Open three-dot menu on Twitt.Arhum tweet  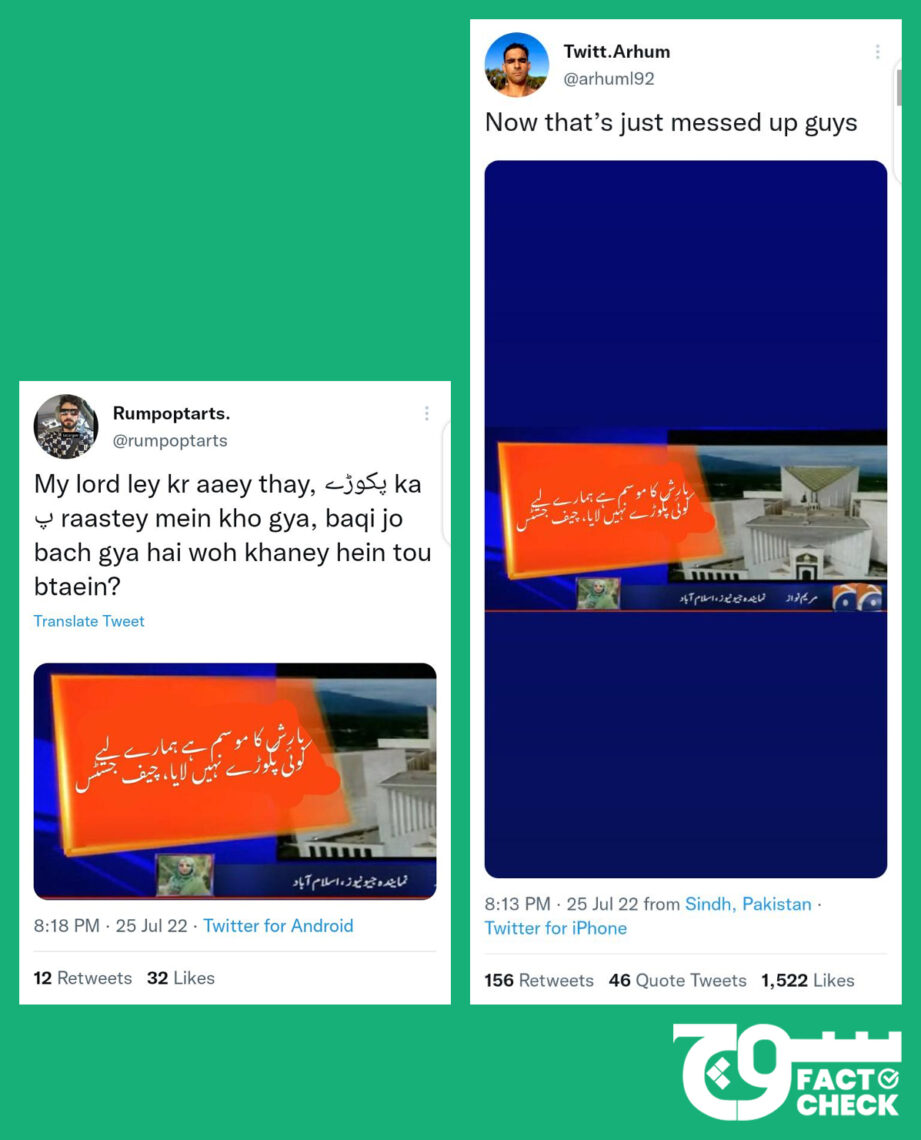pyautogui.click(x=877, y=52)
